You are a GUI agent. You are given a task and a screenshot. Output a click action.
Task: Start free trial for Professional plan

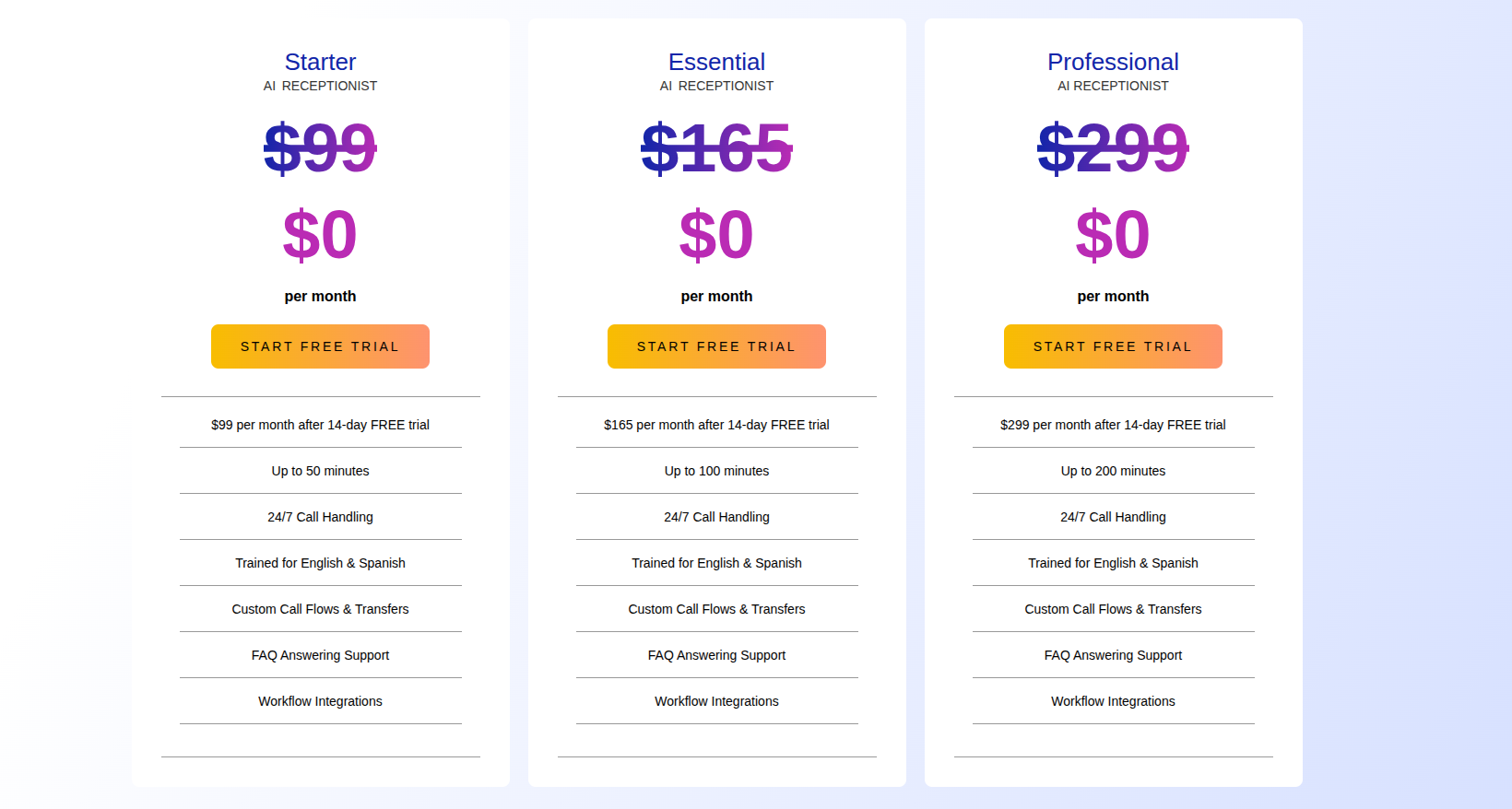(x=1113, y=346)
